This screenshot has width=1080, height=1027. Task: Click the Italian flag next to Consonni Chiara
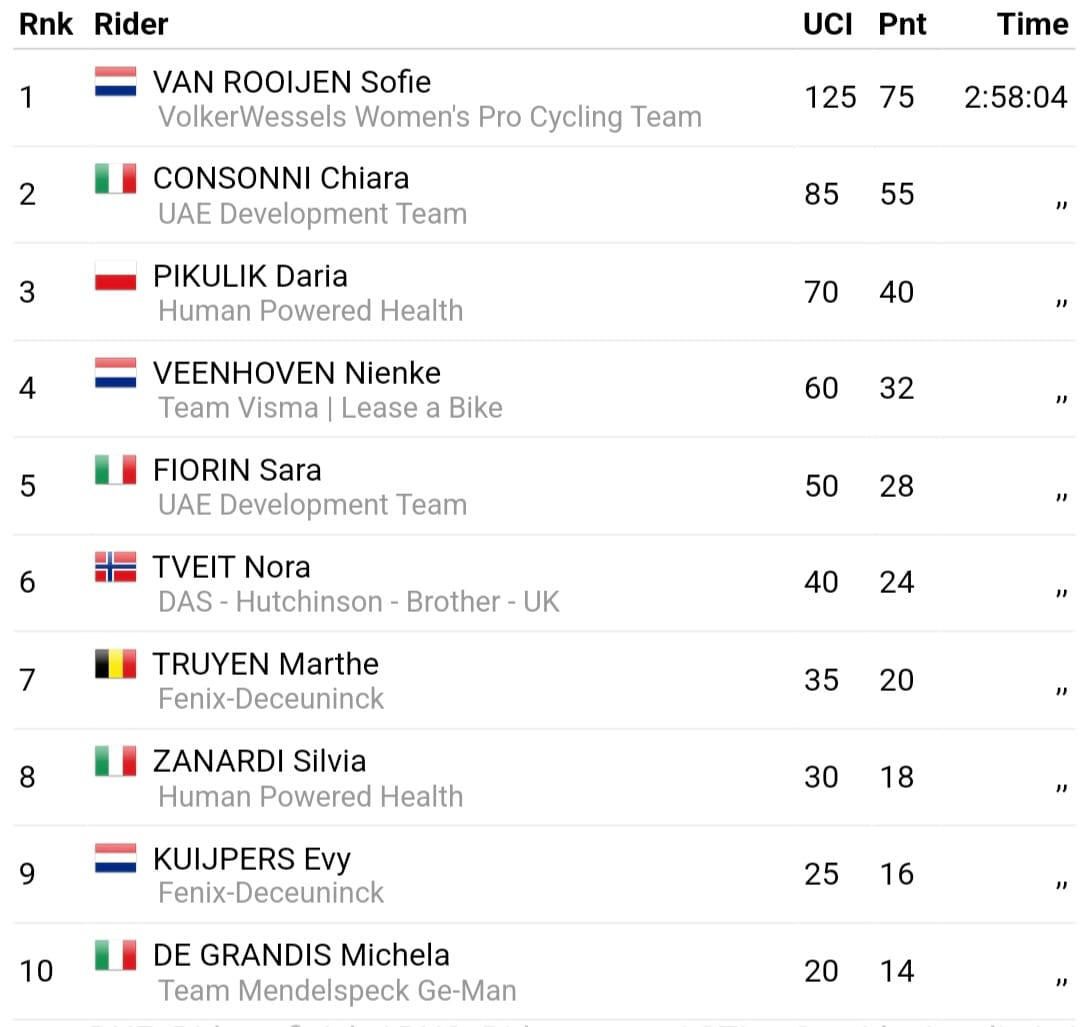pyautogui.click(x=115, y=178)
